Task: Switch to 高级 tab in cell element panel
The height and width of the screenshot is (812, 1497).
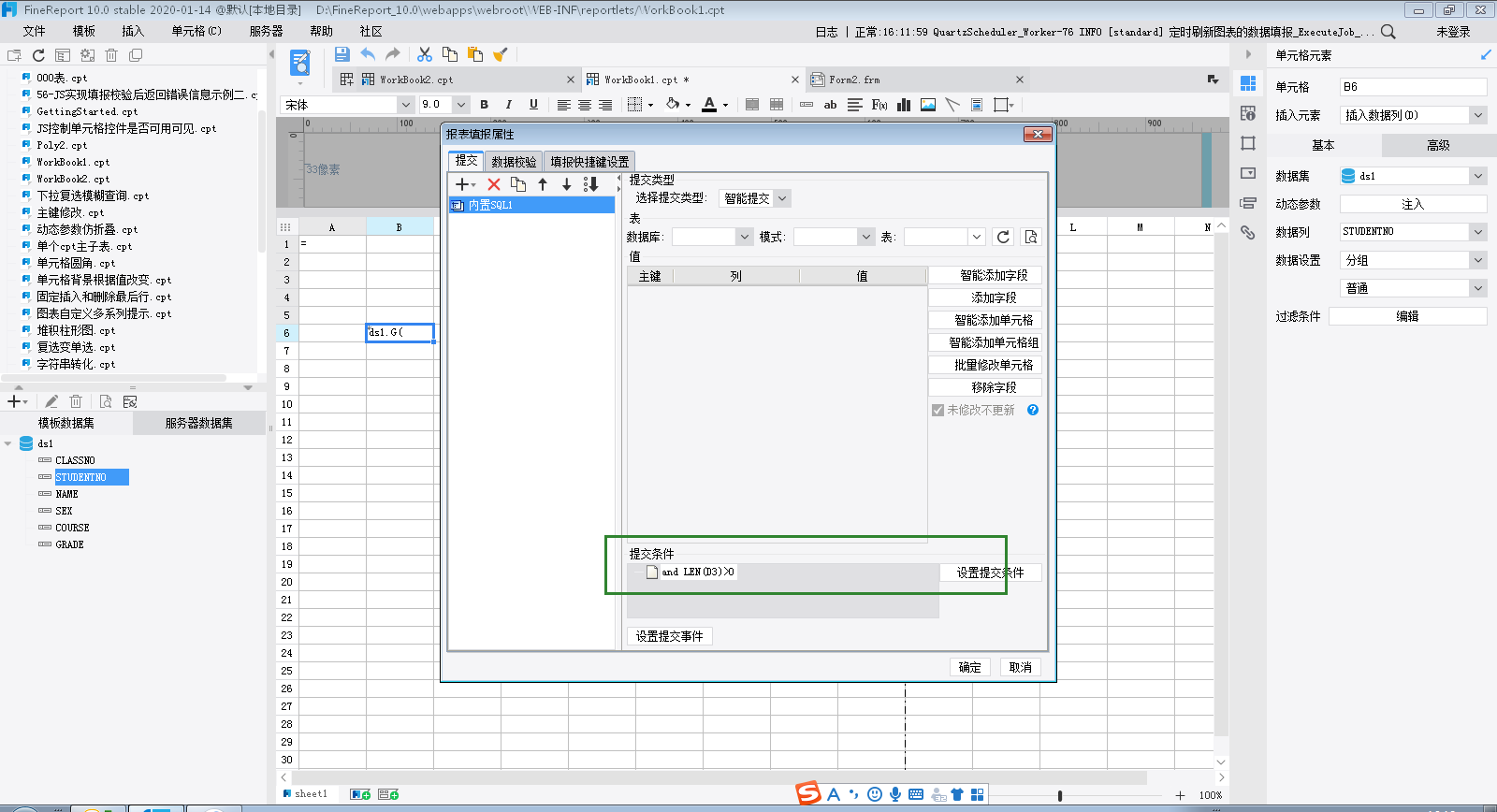Action: pyautogui.click(x=1438, y=145)
